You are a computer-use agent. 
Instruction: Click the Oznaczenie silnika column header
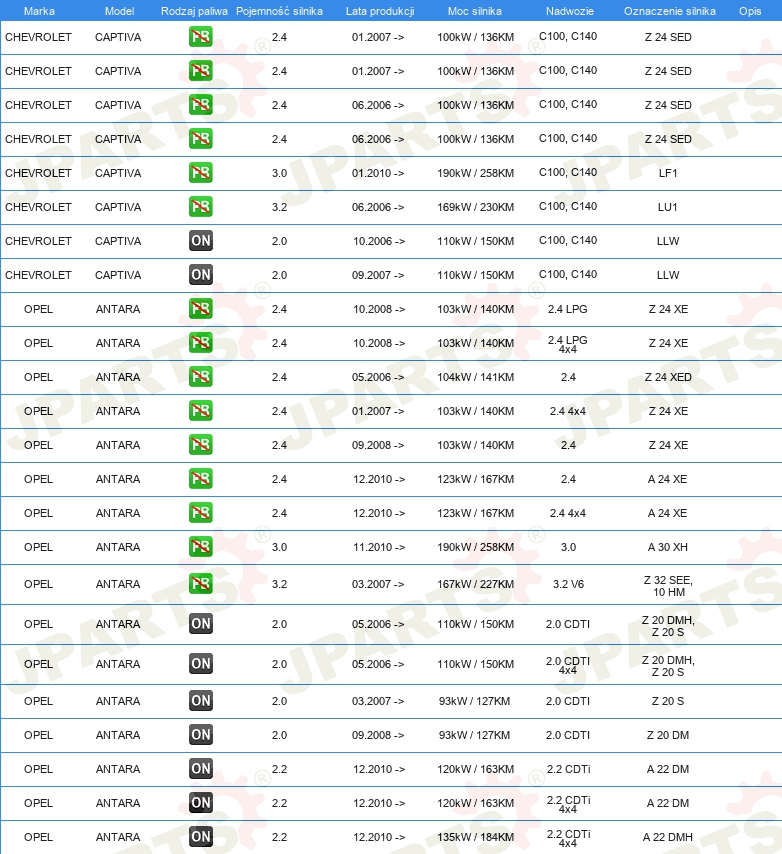(x=670, y=11)
